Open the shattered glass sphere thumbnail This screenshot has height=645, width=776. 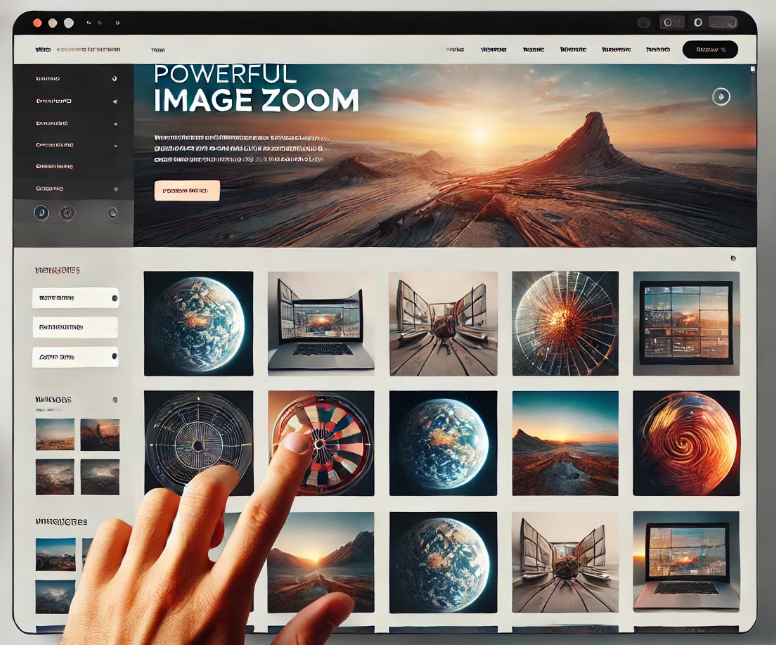(565, 323)
